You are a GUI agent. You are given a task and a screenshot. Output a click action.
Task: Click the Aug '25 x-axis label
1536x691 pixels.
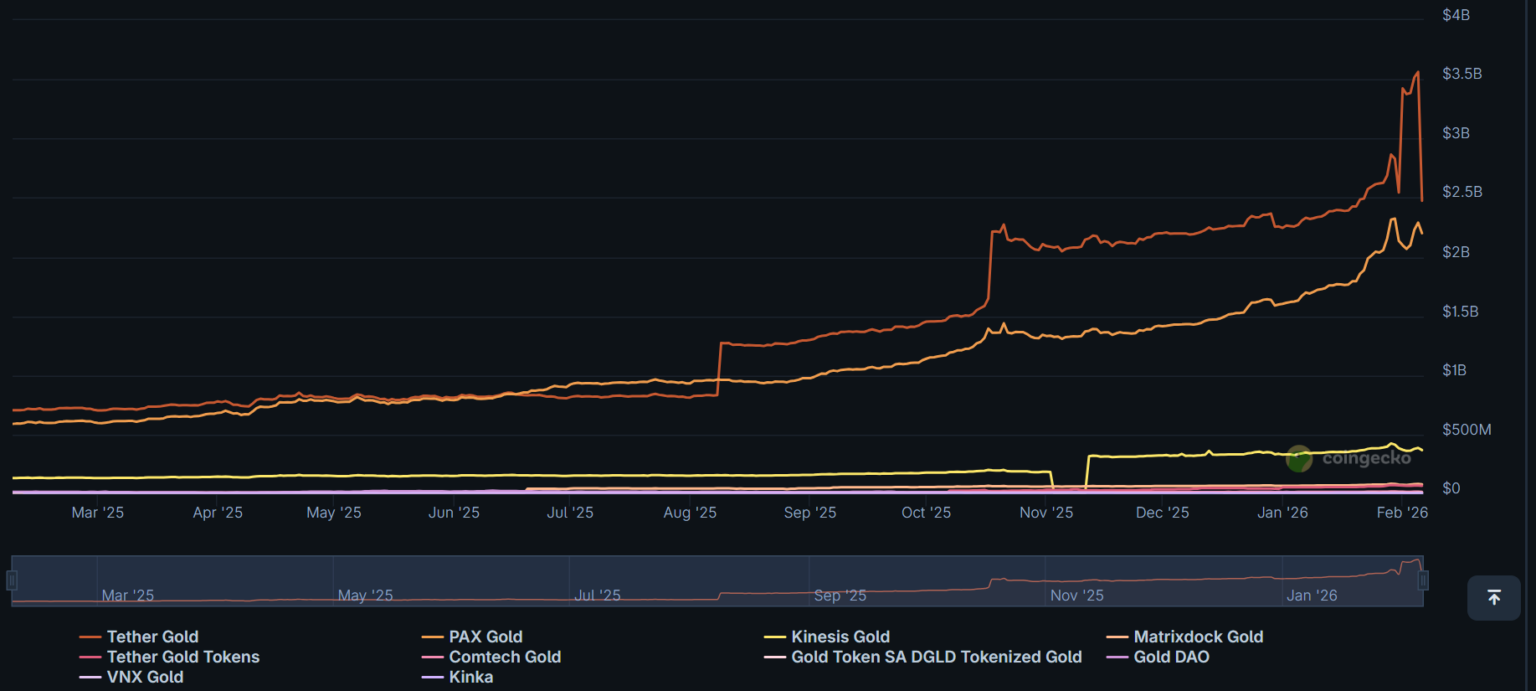(x=690, y=512)
